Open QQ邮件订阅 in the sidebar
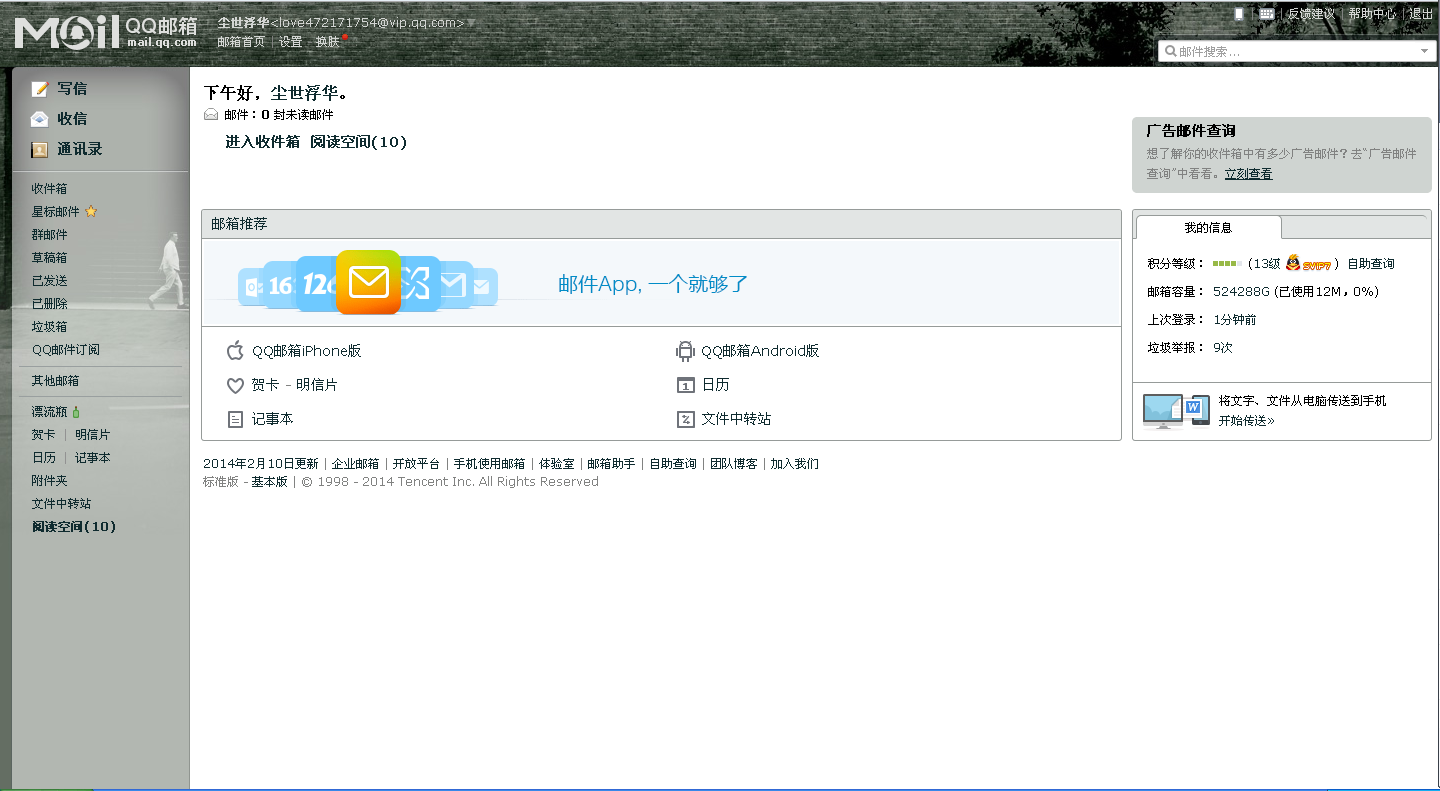The image size is (1440, 791). point(65,350)
